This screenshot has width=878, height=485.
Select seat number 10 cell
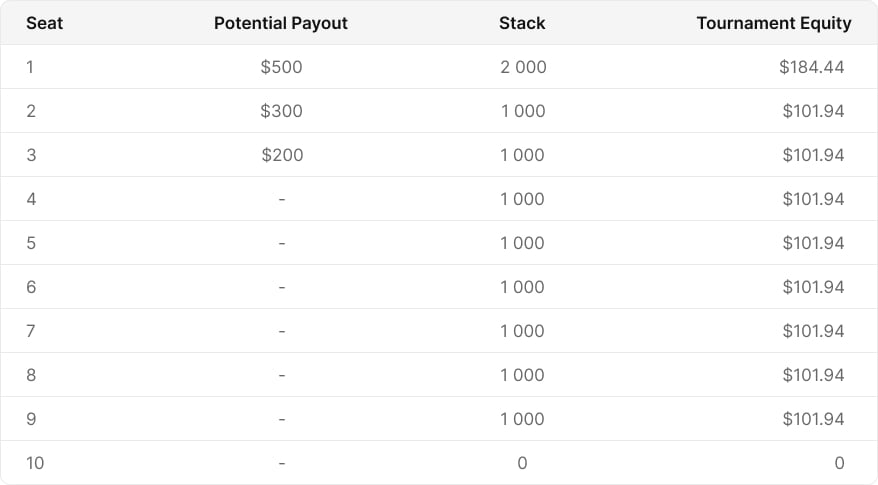point(35,463)
